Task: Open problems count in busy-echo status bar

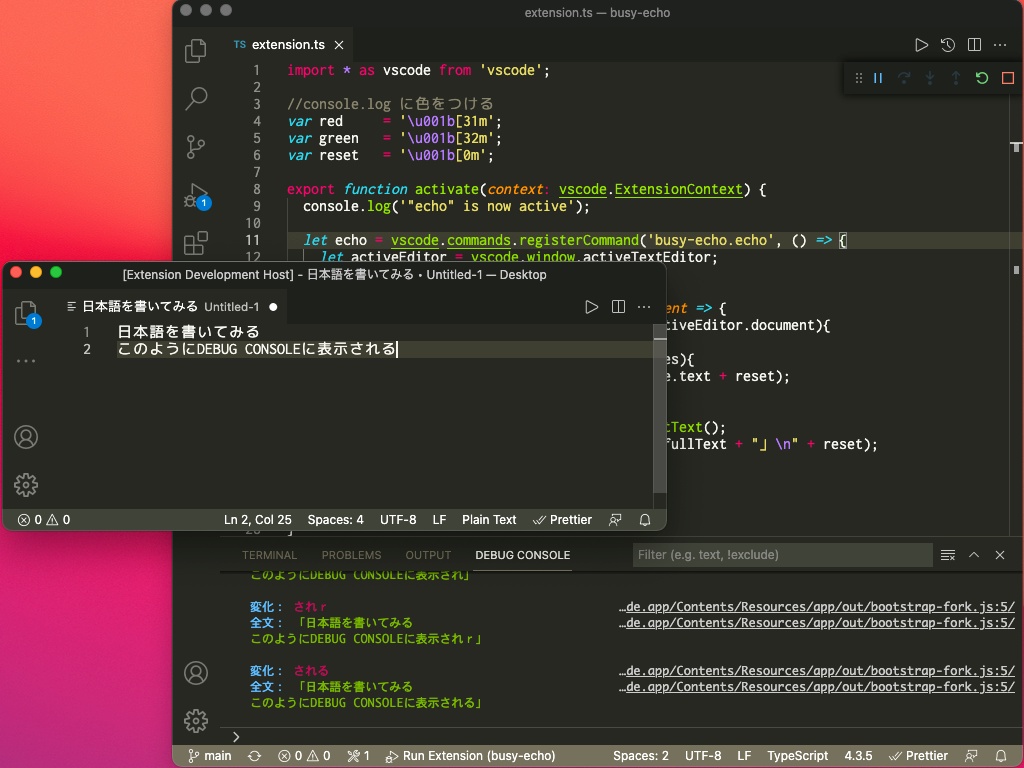Action: 304,756
